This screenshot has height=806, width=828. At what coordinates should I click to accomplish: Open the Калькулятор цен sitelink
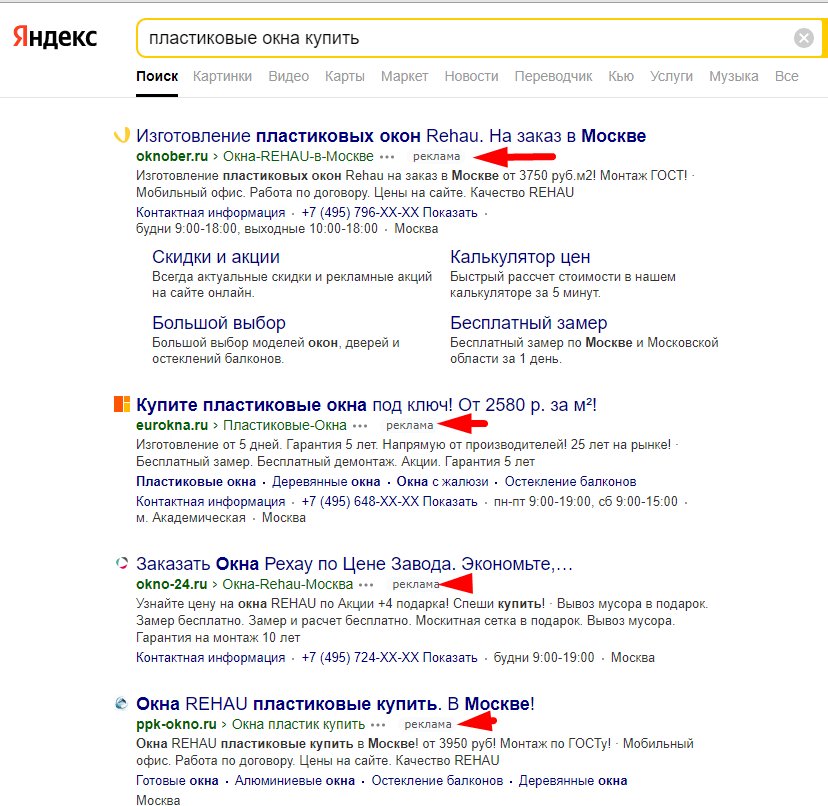[520, 257]
